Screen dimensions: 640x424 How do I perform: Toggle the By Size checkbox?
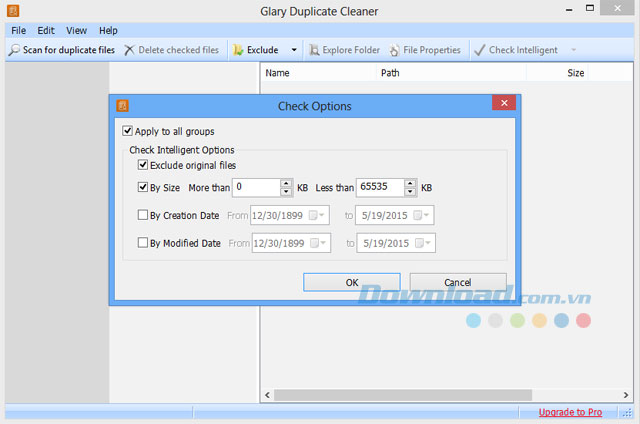(142, 187)
